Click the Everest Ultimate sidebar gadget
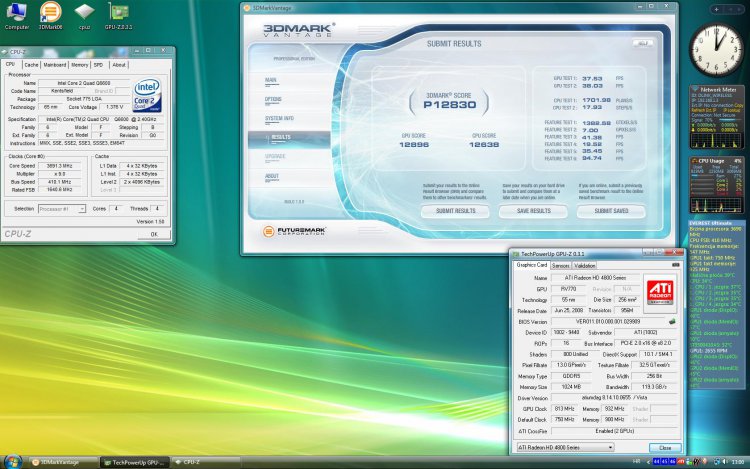Image resolution: width=750 pixels, height=469 pixels. [x=716, y=304]
